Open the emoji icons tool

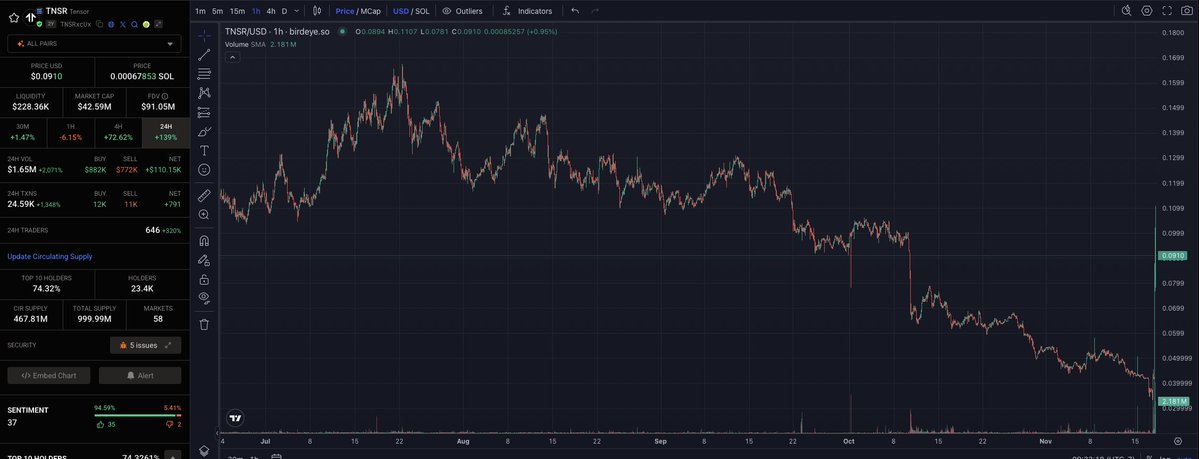click(204, 170)
